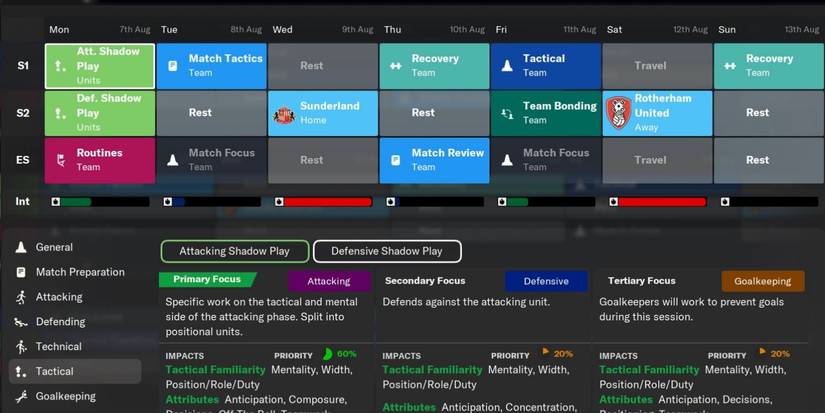Screen dimensions: 825x413
Task: Click the Match Tactics clipboard icon
Action: pos(173,66)
